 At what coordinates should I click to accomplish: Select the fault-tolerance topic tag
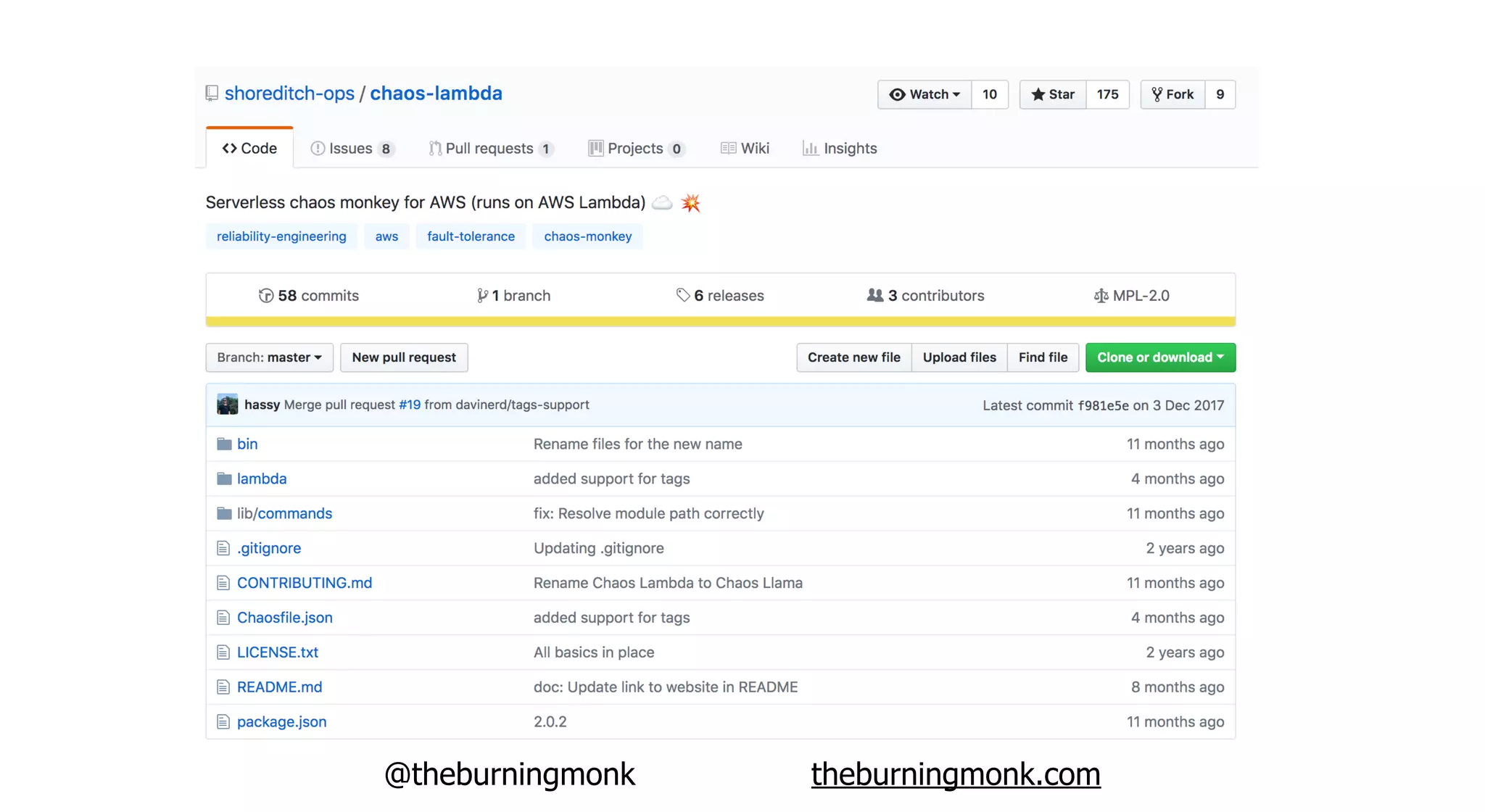pyautogui.click(x=471, y=236)
